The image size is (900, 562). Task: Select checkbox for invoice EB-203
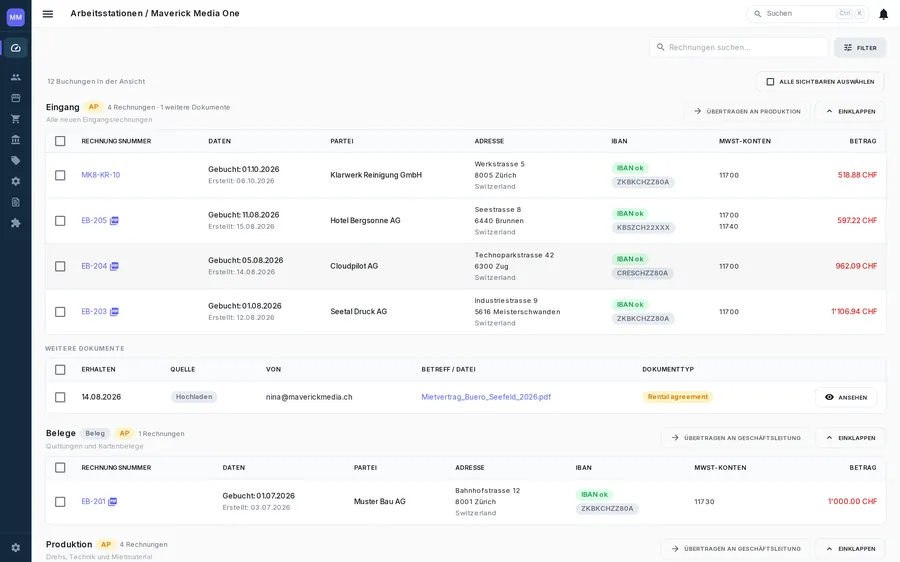[60, 312]
